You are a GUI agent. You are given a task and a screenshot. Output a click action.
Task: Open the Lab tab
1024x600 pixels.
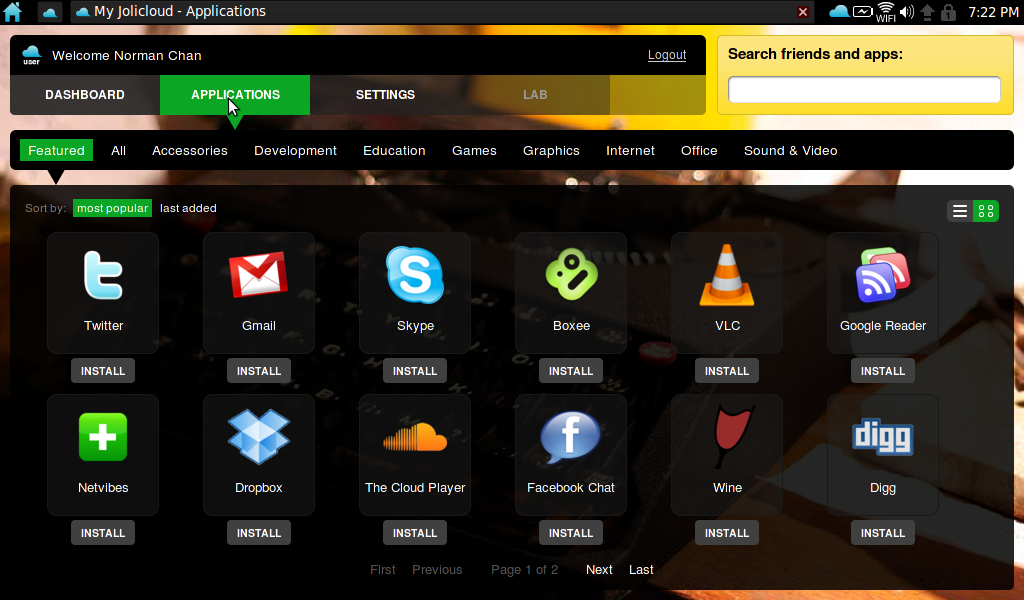pyautogui.click(x=535, y=95)
